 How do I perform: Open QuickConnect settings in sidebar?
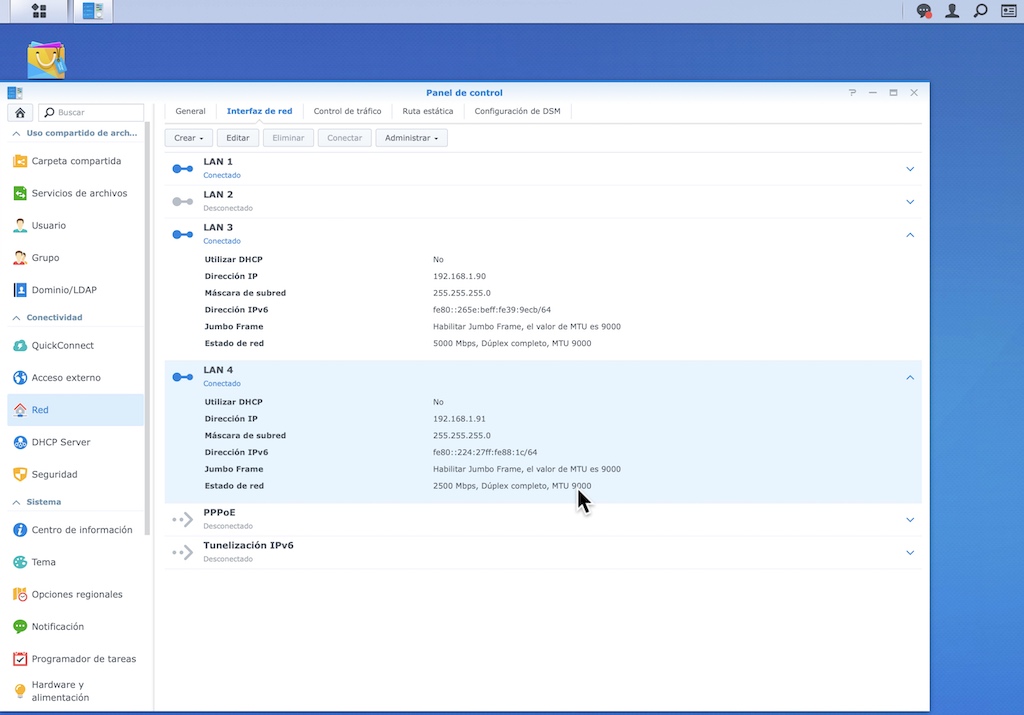click(62, 346)
